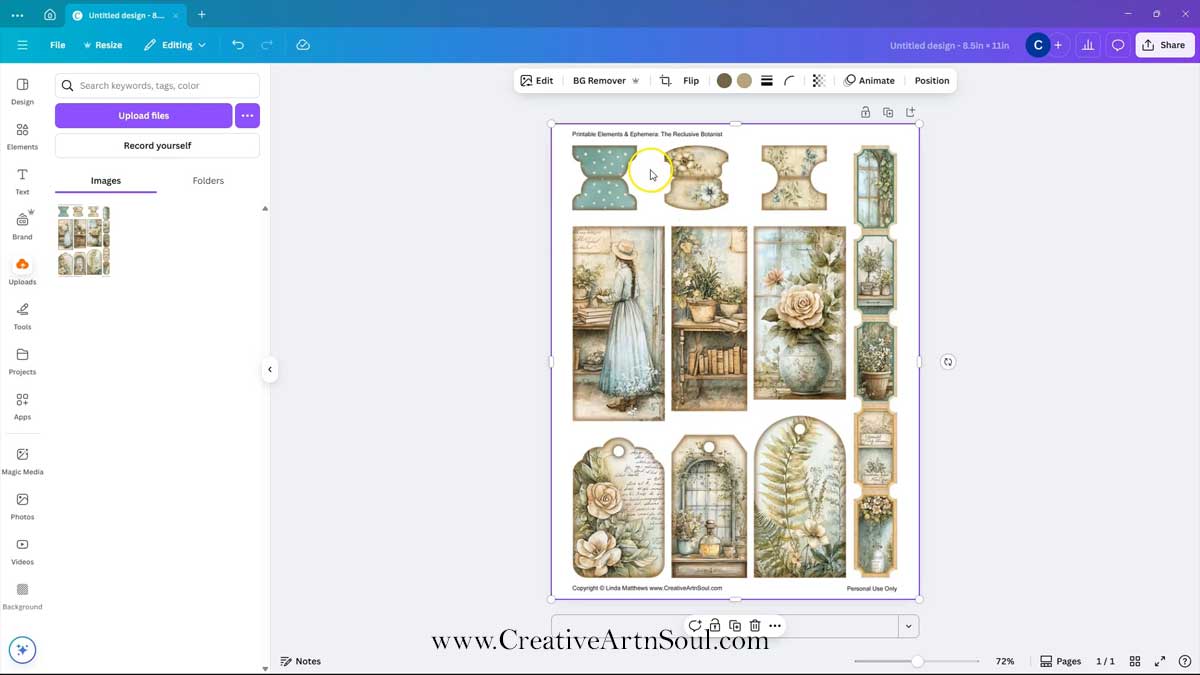Click the cloud save status icon

(x=303, y=45)
